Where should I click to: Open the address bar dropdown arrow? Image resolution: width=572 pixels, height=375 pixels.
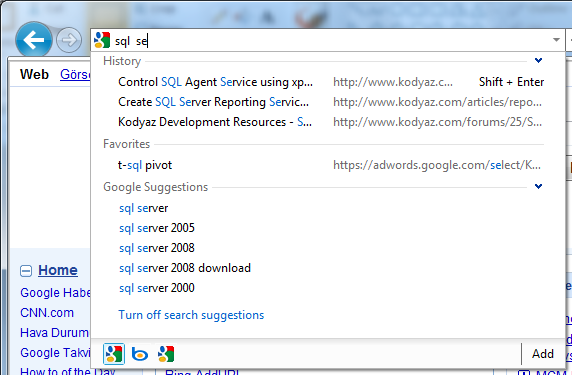[556, 40]
